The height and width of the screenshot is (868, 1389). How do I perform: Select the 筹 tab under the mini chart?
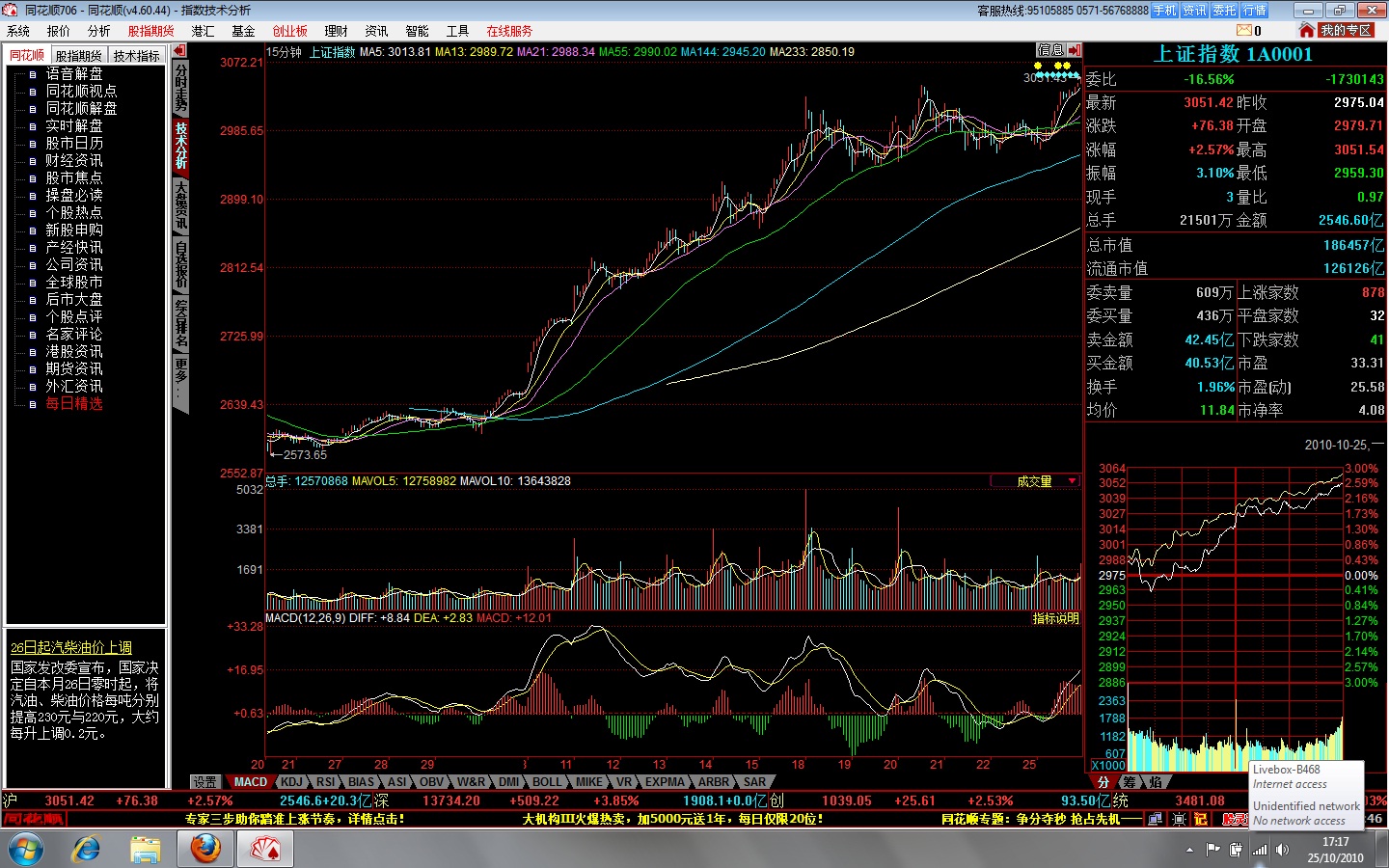tap(1130, 782)
